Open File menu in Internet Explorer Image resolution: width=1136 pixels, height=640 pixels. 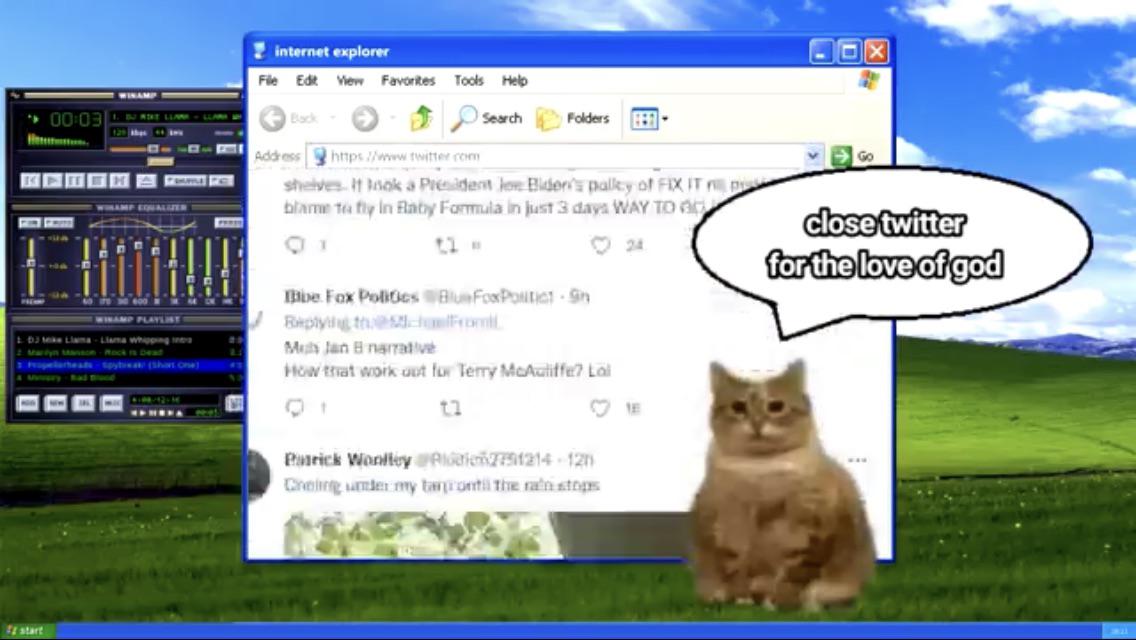268,80
